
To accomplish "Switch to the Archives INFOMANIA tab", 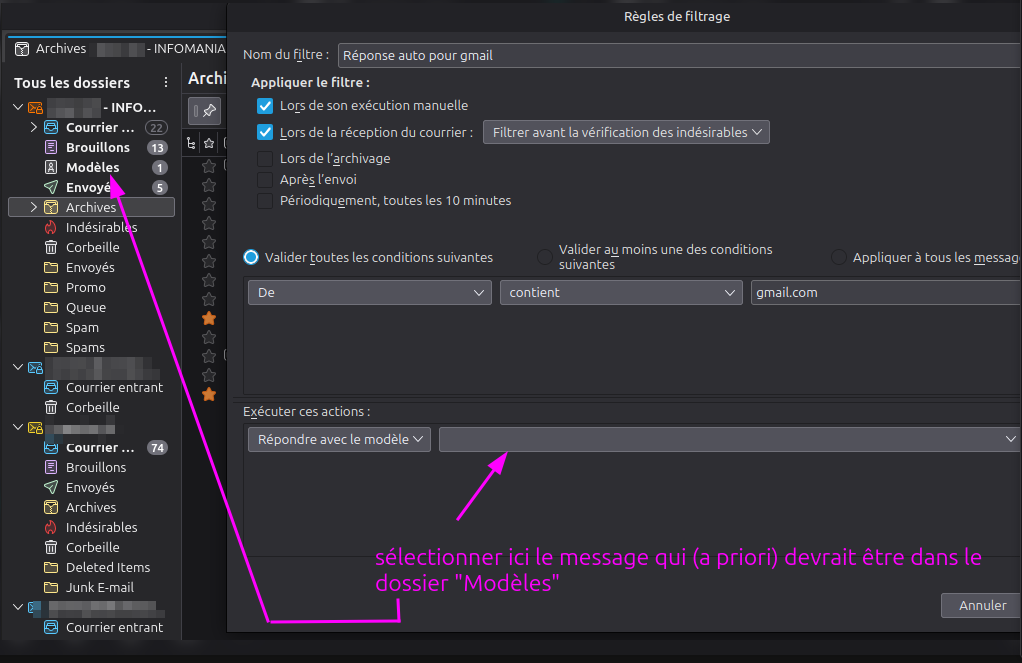I will coord(115,48).
